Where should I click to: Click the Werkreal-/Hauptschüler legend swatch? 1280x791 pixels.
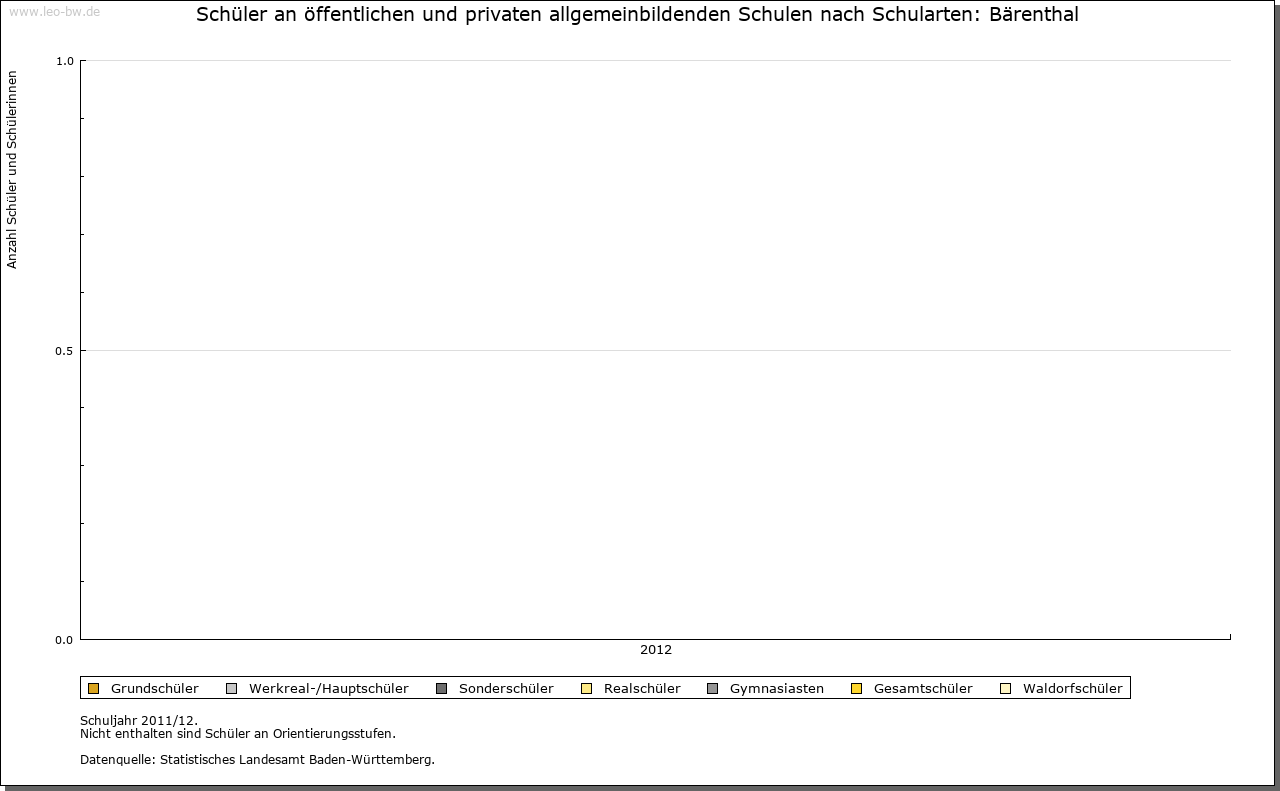click(x=231, y=688)
